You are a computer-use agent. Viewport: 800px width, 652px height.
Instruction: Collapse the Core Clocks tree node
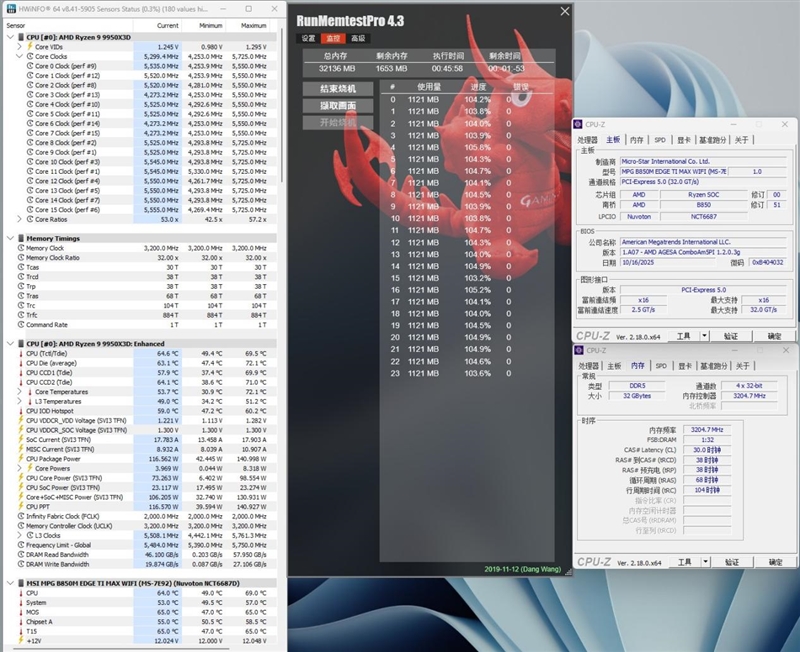click(x=20, y=57)
